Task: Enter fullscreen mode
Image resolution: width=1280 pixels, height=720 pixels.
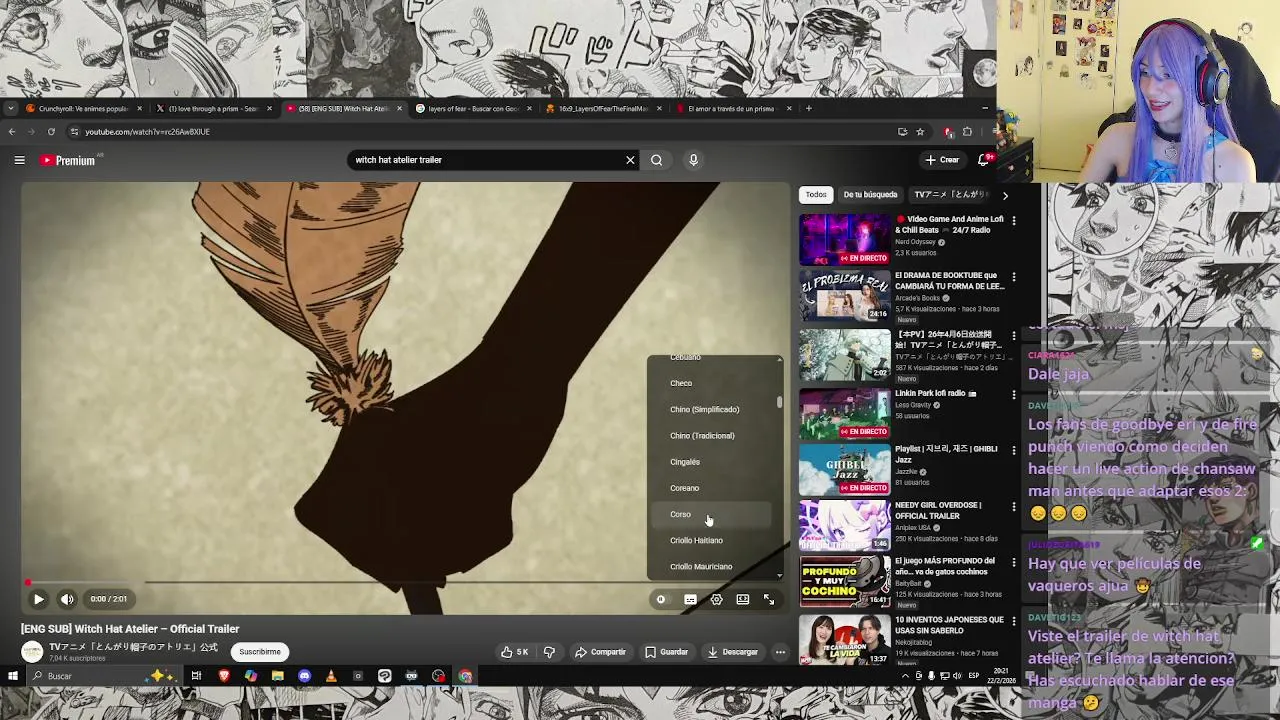Action: [769, 600]
